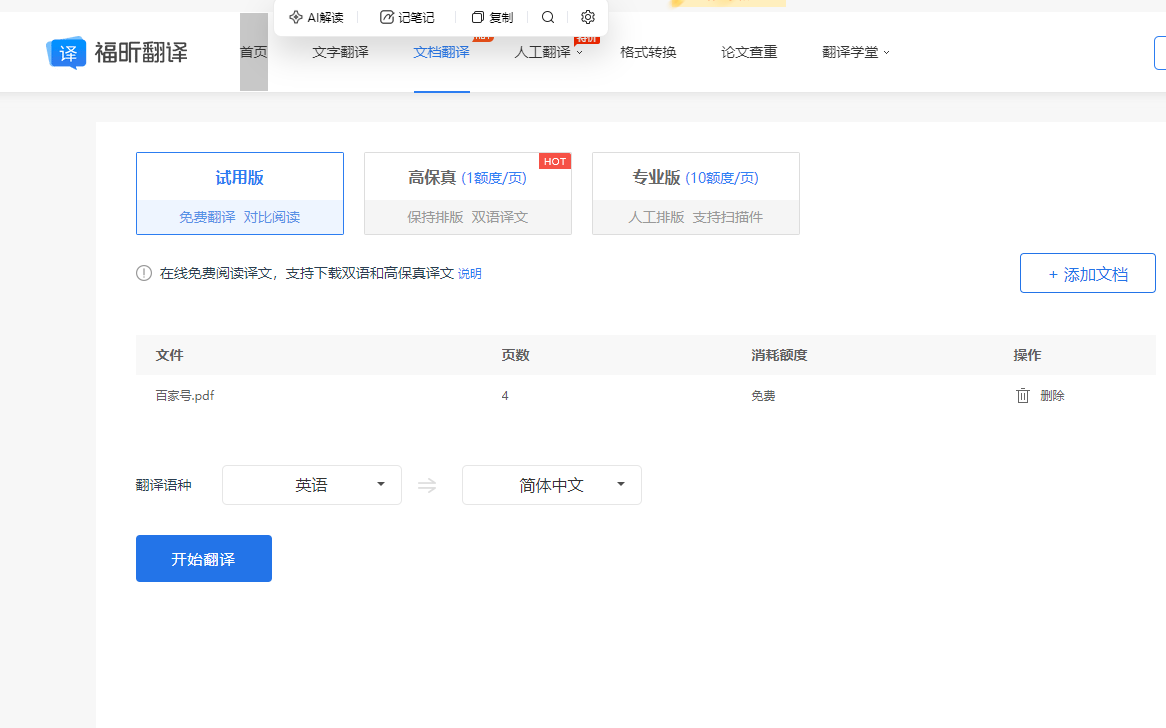This screenshot has height=728, width=1166.
Task: Click 删除 to remove the file
Action: (x=1052, y=396)
